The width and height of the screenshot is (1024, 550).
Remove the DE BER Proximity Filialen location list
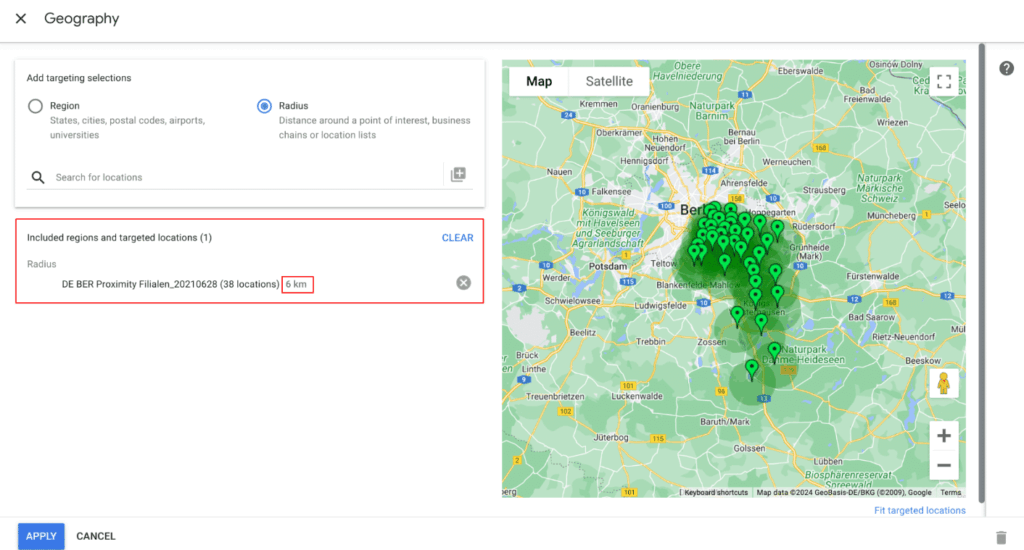pyautogui.click(x=463, y=283)
